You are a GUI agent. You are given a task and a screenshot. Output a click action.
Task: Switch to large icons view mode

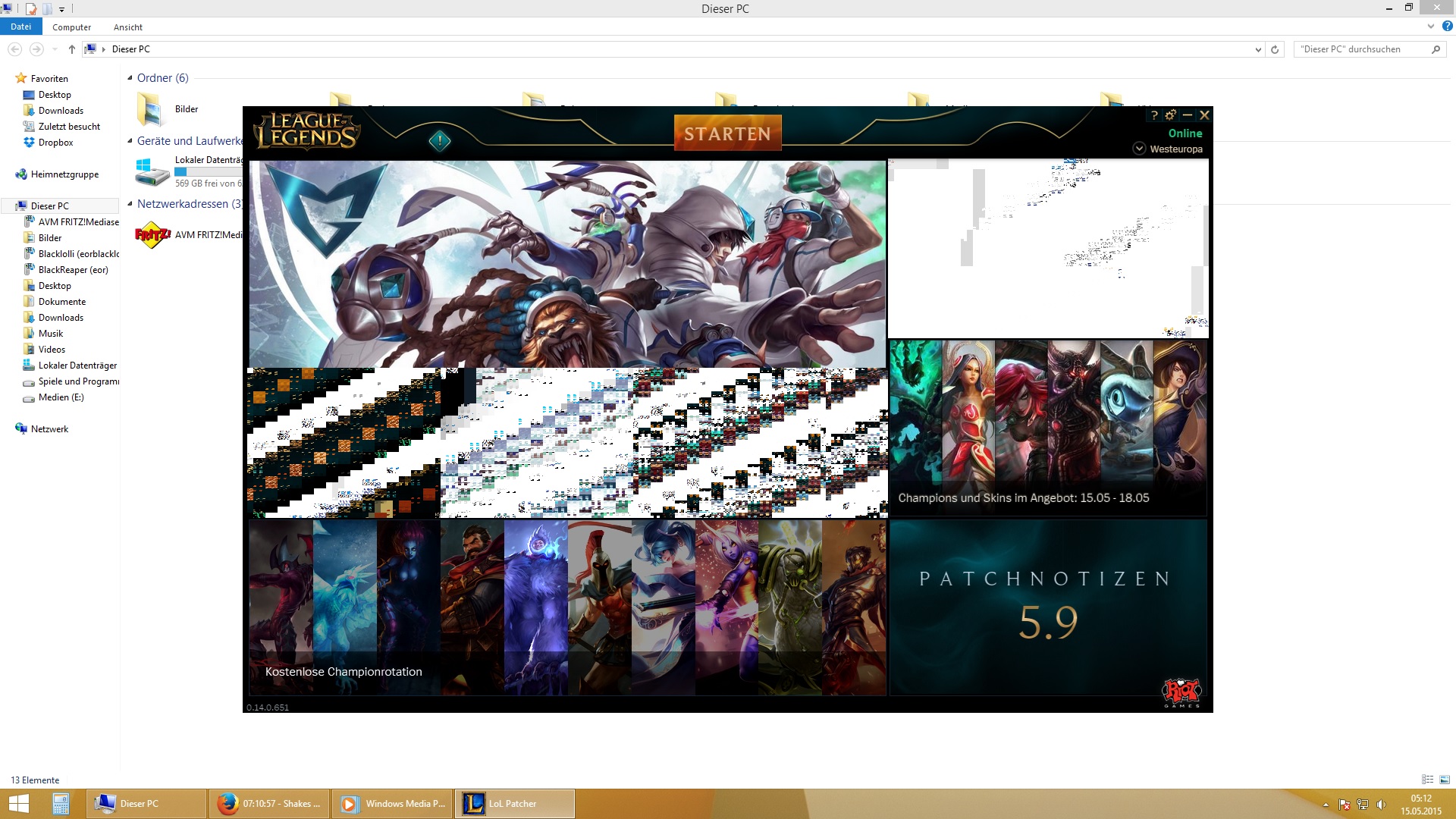[1444, 780]
